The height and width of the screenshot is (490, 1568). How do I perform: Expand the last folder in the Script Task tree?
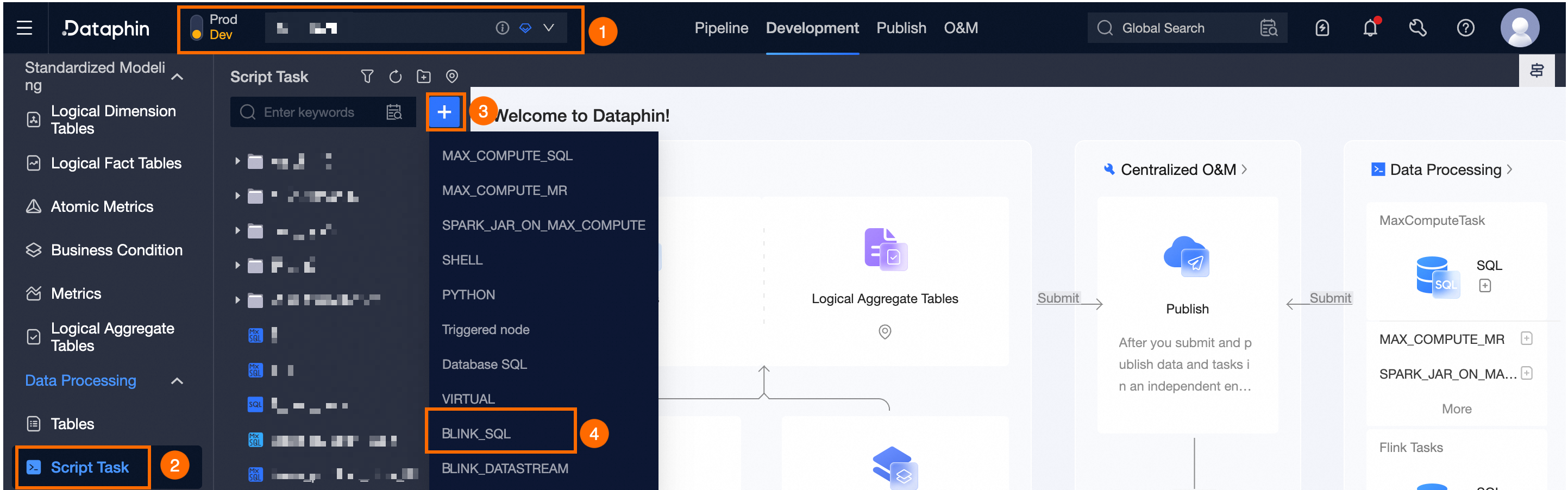click(x=237, y=300)
